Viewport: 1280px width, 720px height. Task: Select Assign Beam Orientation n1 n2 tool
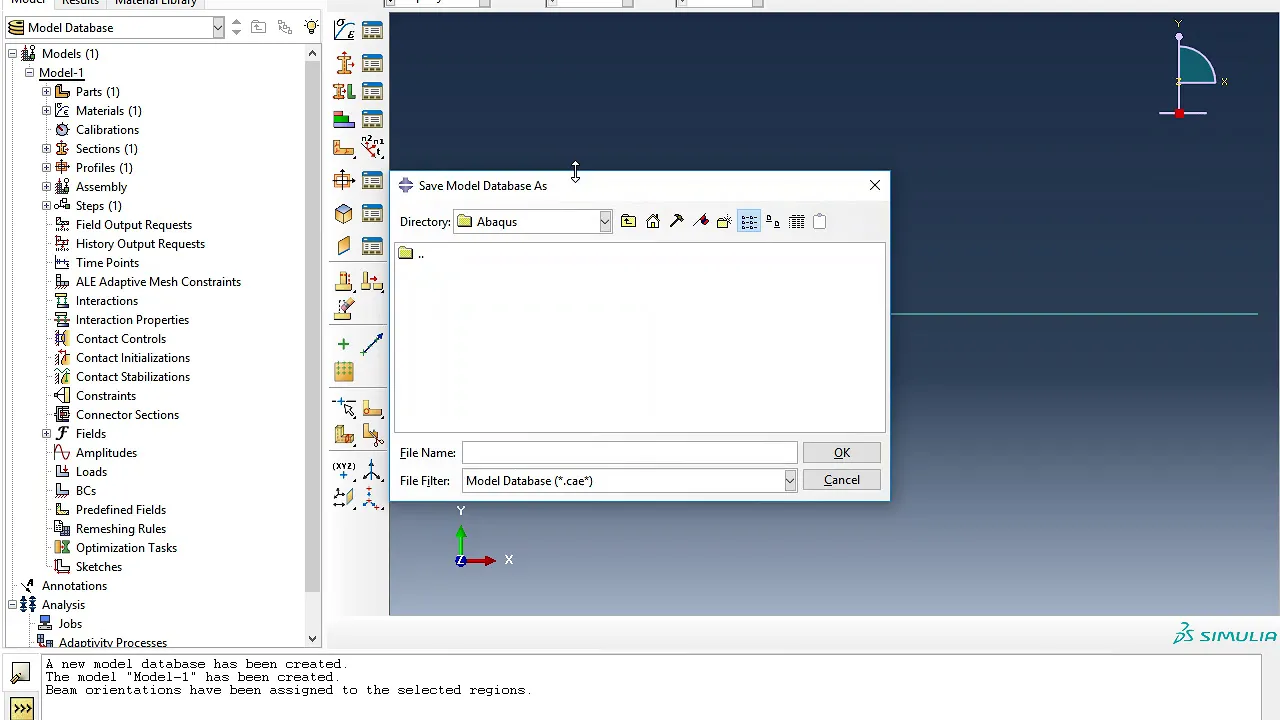click(x=372, y=148)
